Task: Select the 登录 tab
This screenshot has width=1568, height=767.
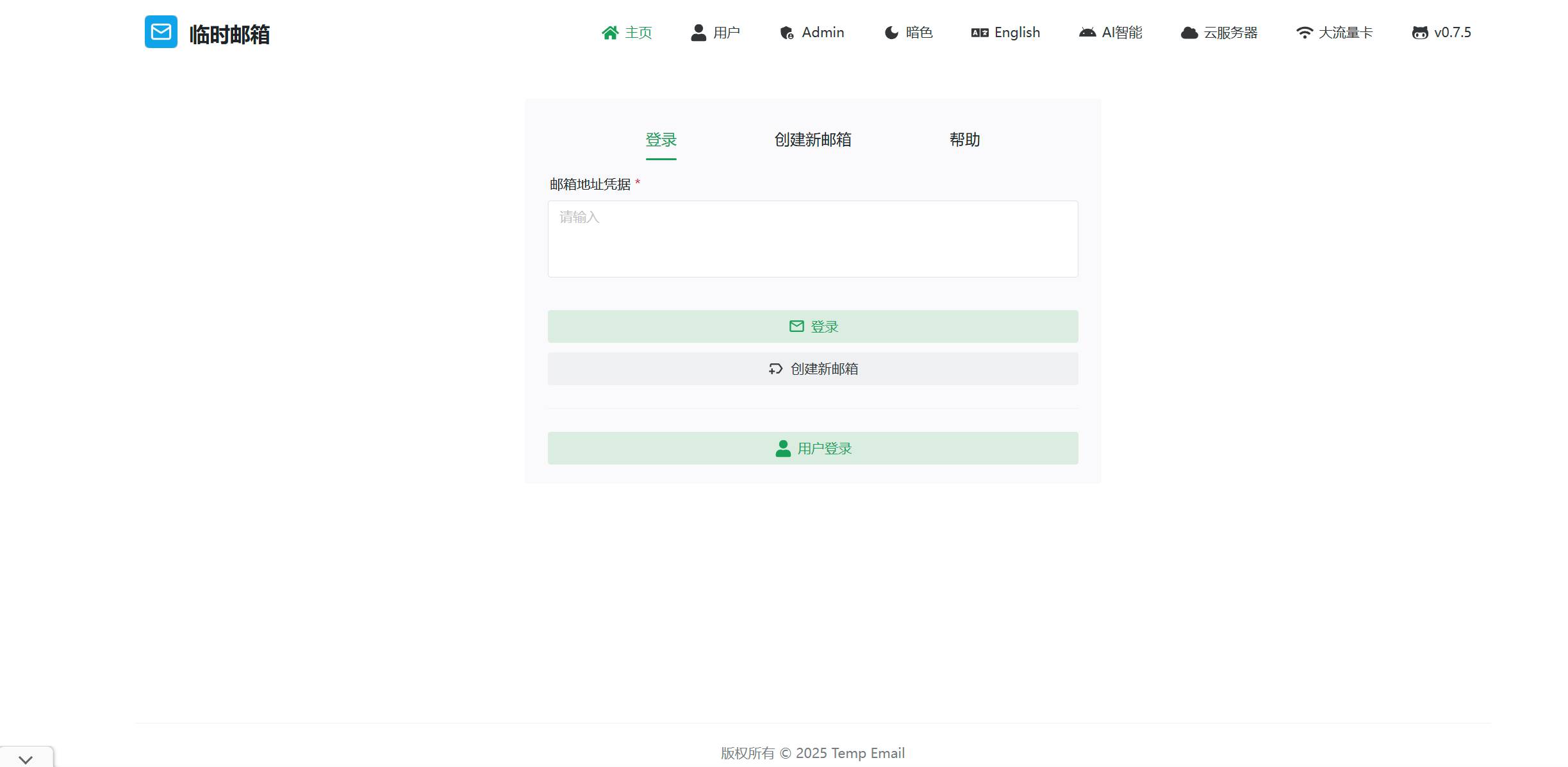Action: [661, 140]
